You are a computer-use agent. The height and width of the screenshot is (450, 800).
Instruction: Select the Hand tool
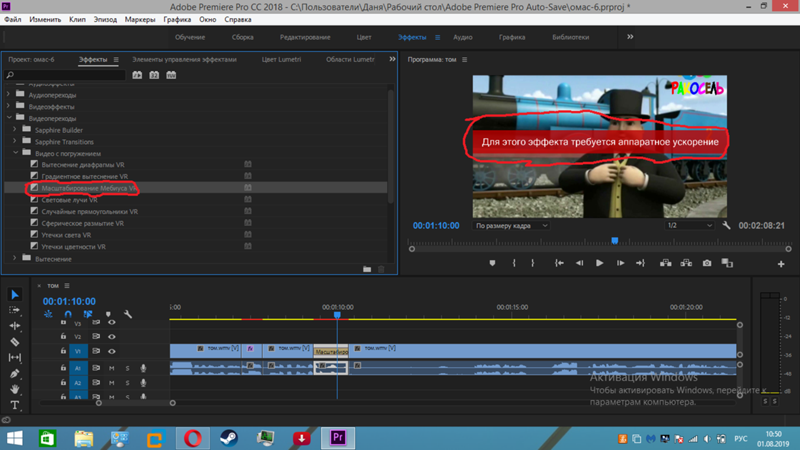[x=15, y=389]
